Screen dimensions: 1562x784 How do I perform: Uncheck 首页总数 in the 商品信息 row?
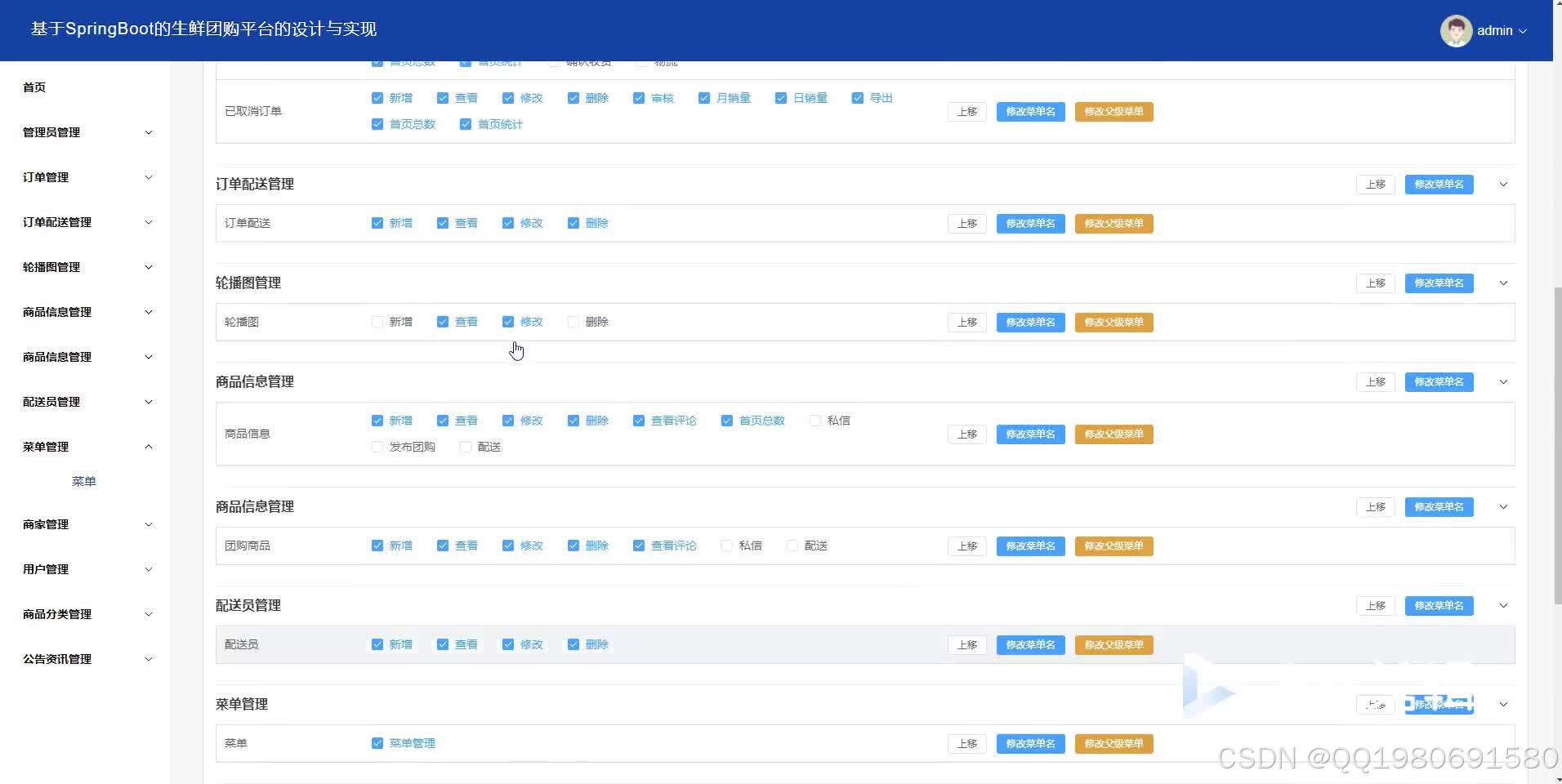726,421
